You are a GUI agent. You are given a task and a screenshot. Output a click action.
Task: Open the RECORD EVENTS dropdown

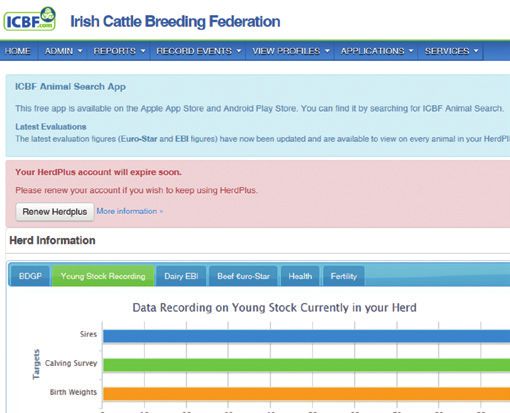[198, 51]
